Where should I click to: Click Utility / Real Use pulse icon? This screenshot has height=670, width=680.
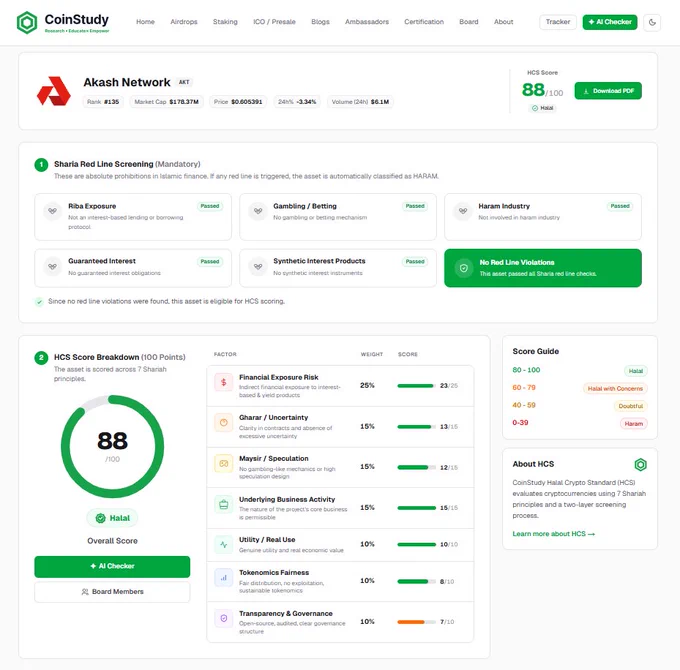tap(223, 545)
